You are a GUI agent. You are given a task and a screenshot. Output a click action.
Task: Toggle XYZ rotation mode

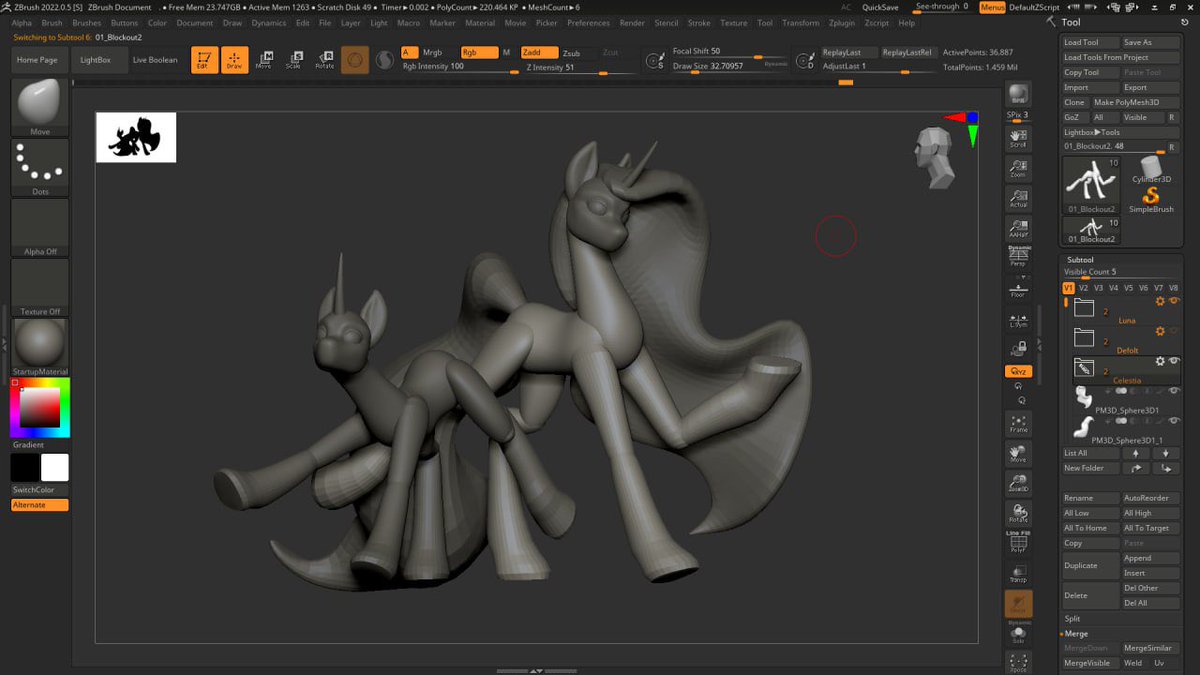[1018, 371]
